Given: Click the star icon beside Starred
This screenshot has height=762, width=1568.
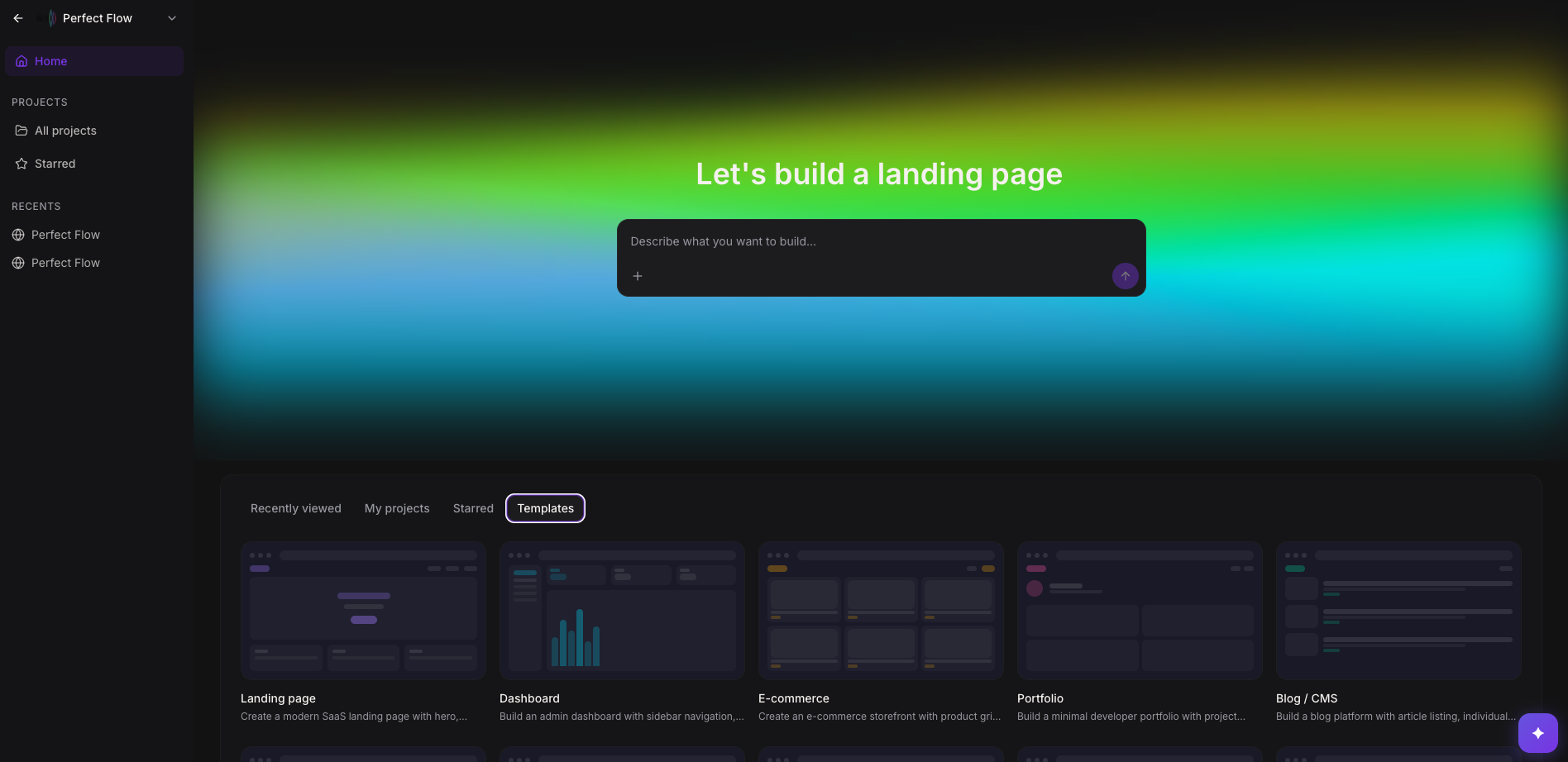Looking at the screenshot, I should click(x=21, y=163).
